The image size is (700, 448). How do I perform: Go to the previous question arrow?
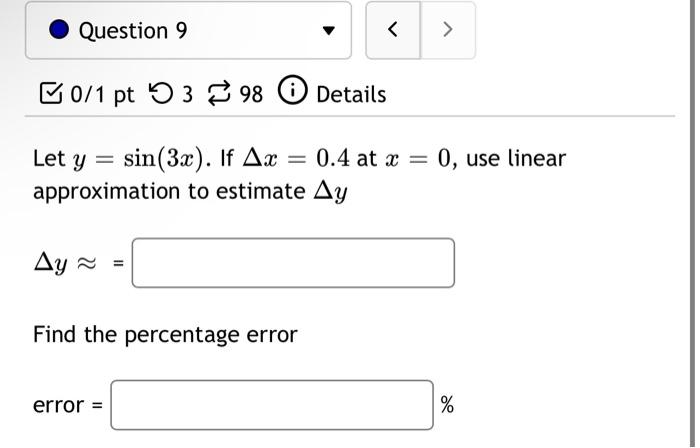[x=393, y=30]
